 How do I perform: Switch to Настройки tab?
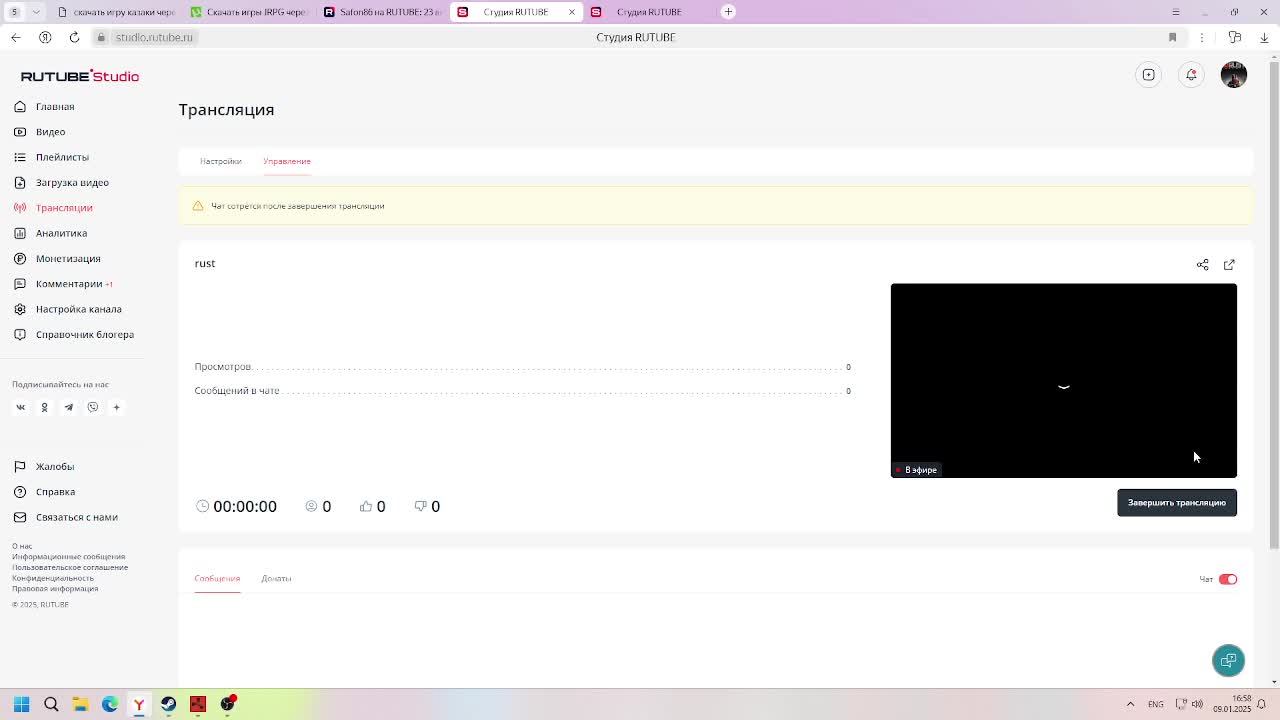[220, 161]
